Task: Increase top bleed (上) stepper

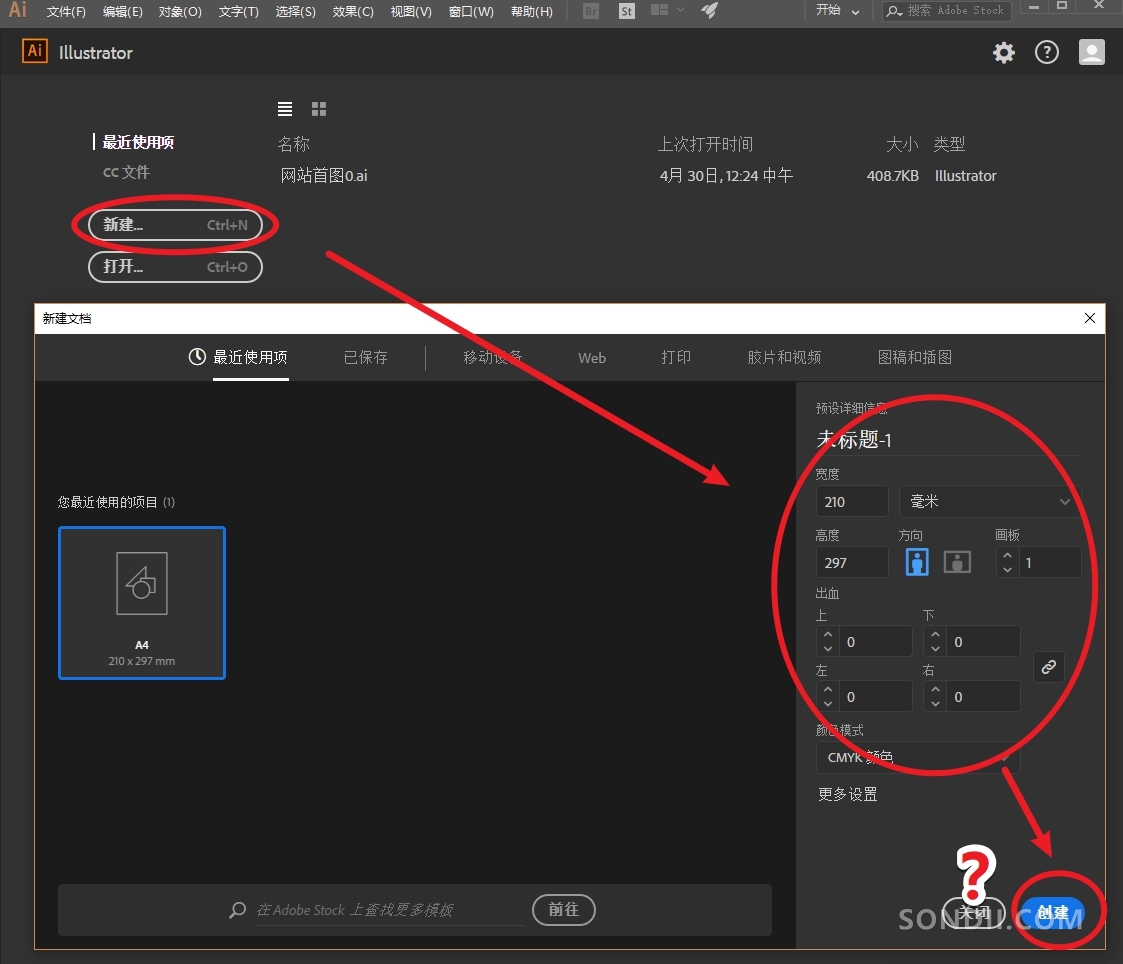Action: [828, 635]
